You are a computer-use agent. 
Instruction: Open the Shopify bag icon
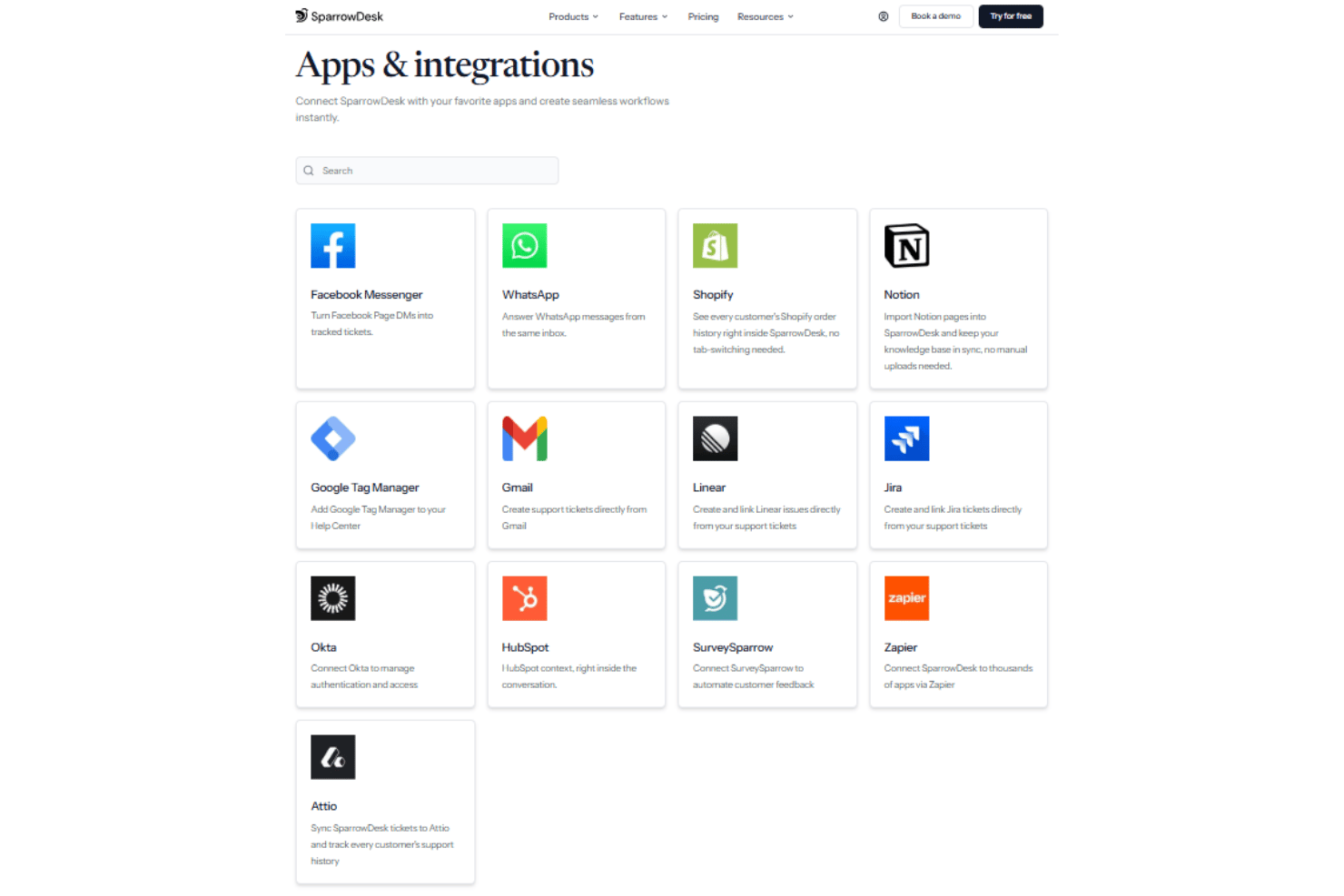pyautogui.click(x=716, y=246)
